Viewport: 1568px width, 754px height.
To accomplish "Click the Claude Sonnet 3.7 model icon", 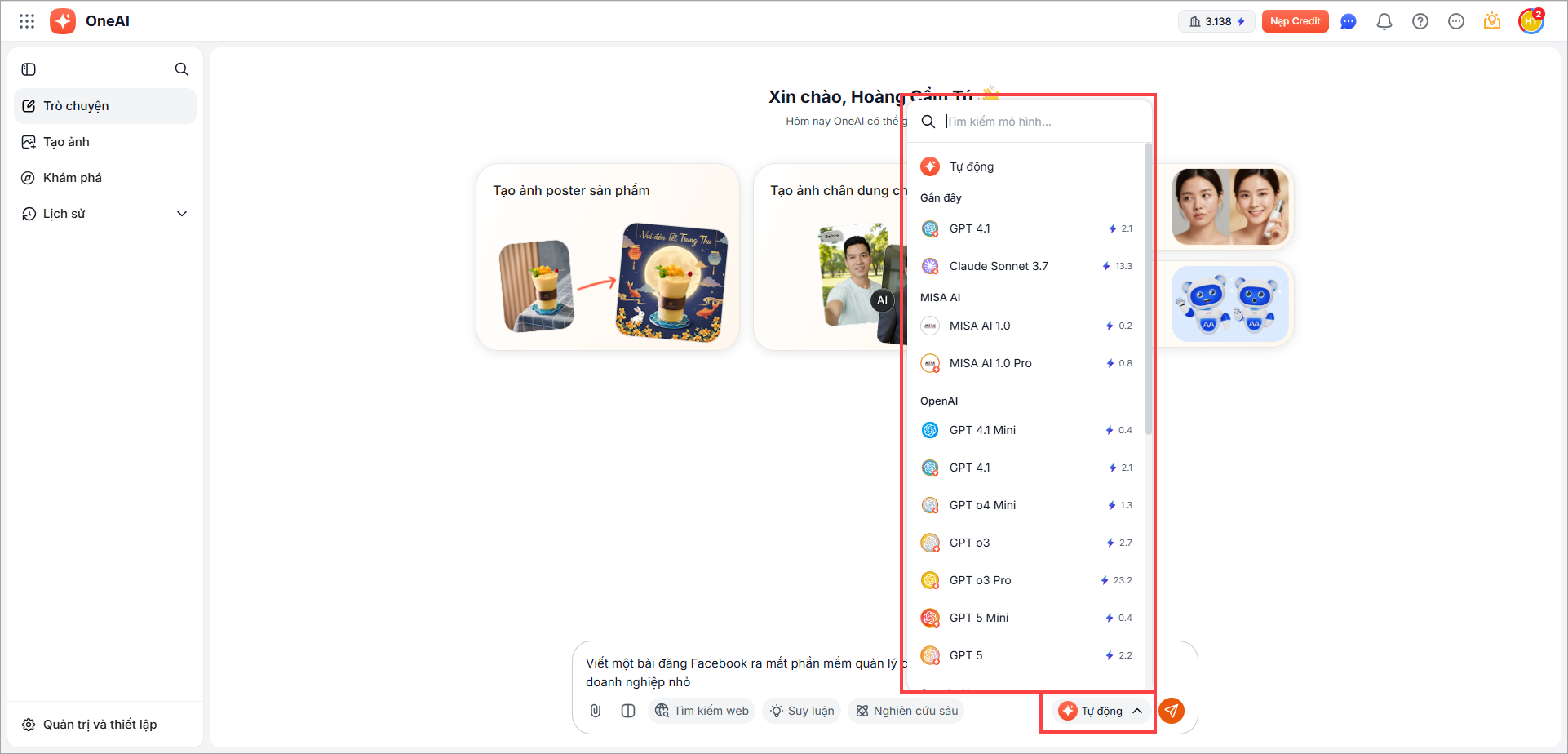I will point(930,266).
